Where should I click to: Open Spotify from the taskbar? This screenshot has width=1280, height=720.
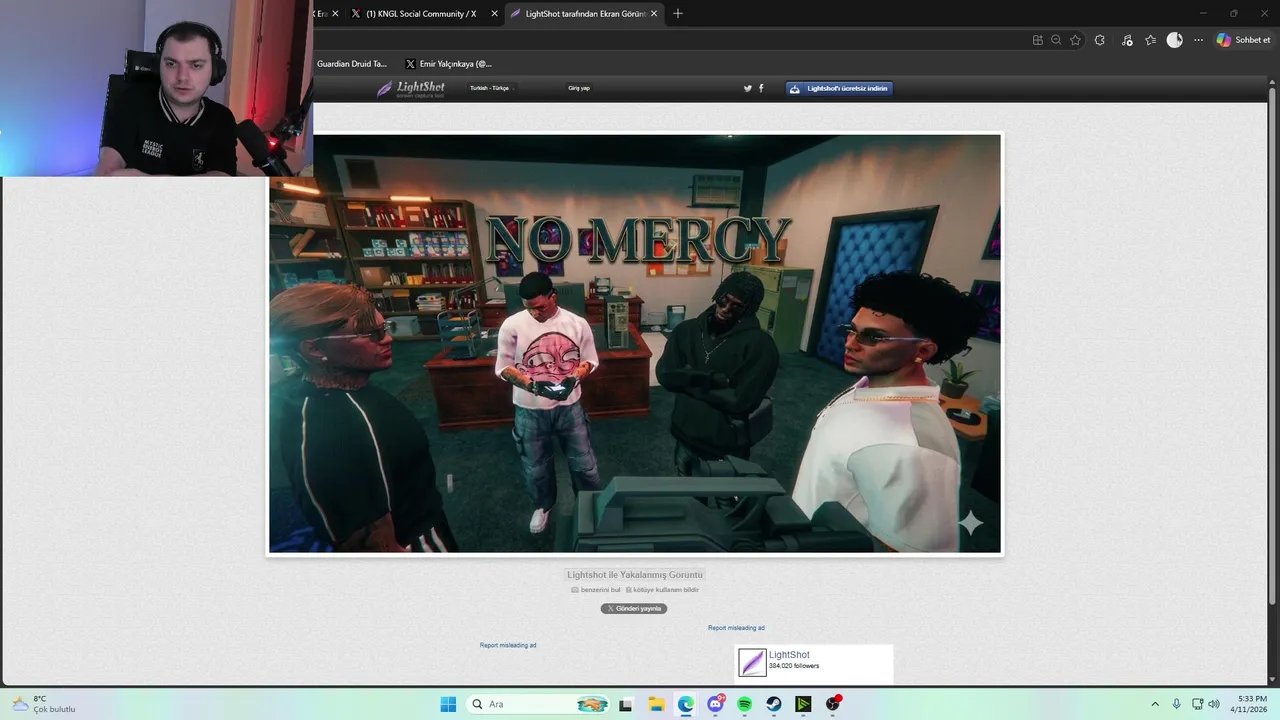coord(745,704)
